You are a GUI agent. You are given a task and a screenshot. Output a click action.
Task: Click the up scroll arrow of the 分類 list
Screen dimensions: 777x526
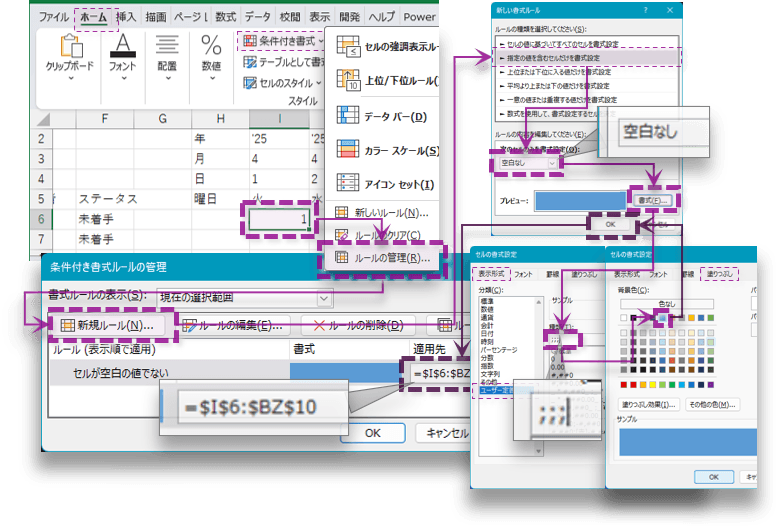click(x=539, y=301)
